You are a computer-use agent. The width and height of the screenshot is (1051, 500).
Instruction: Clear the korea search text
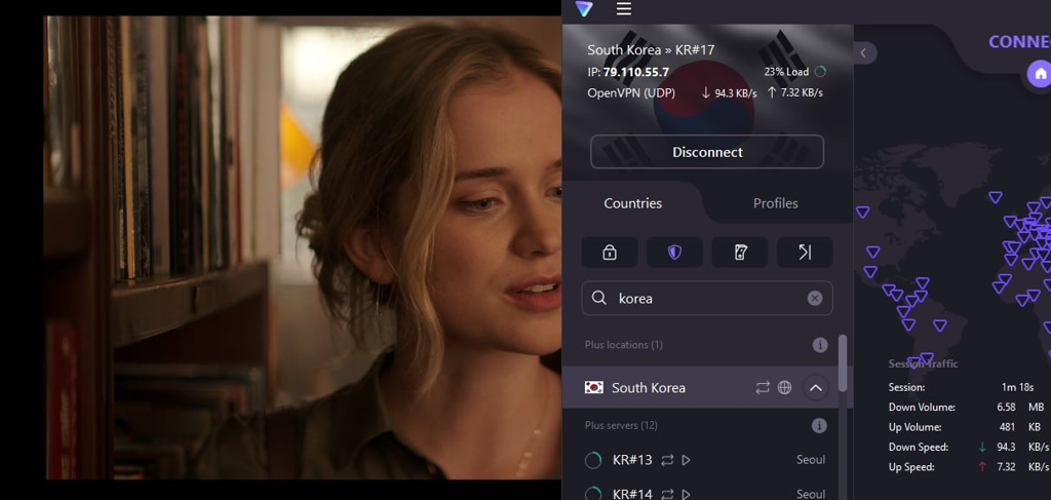pos(815,298)
